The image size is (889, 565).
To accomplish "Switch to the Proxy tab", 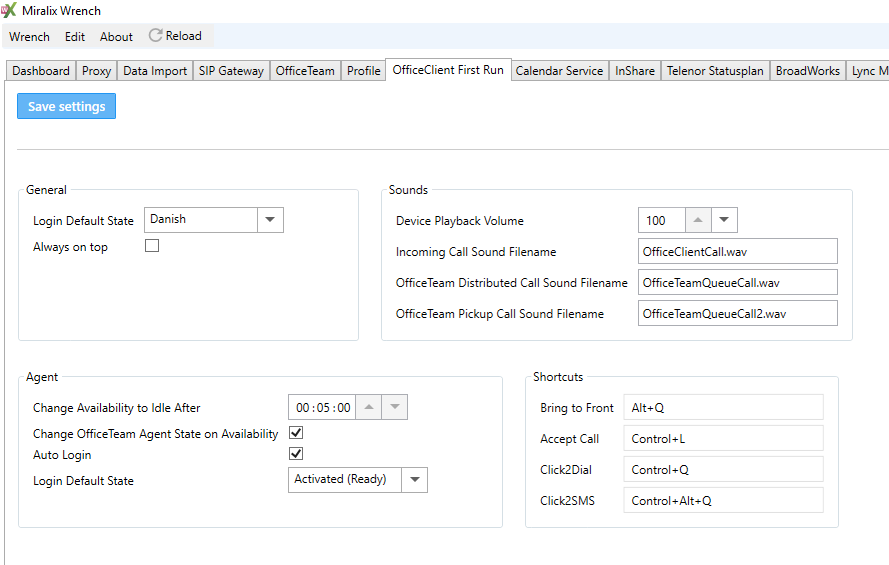I will tap(96, 71).
